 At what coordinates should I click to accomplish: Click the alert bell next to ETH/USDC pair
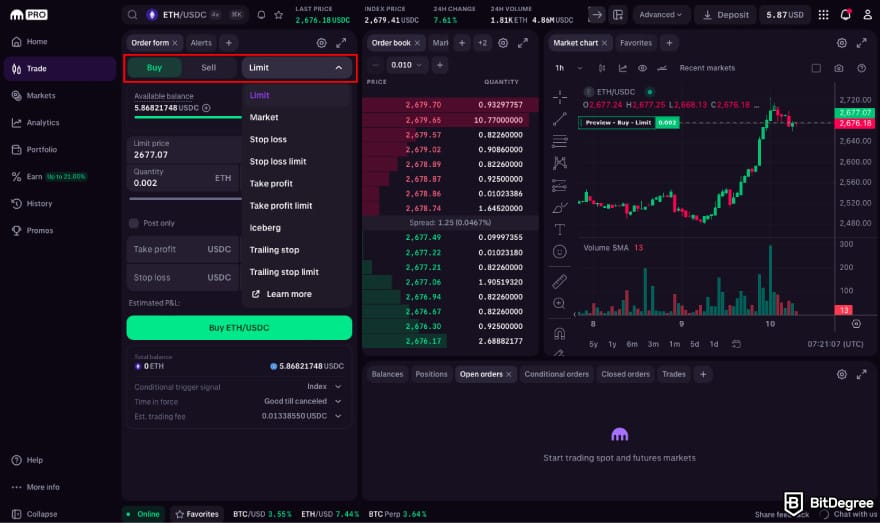tap(262, 15)
